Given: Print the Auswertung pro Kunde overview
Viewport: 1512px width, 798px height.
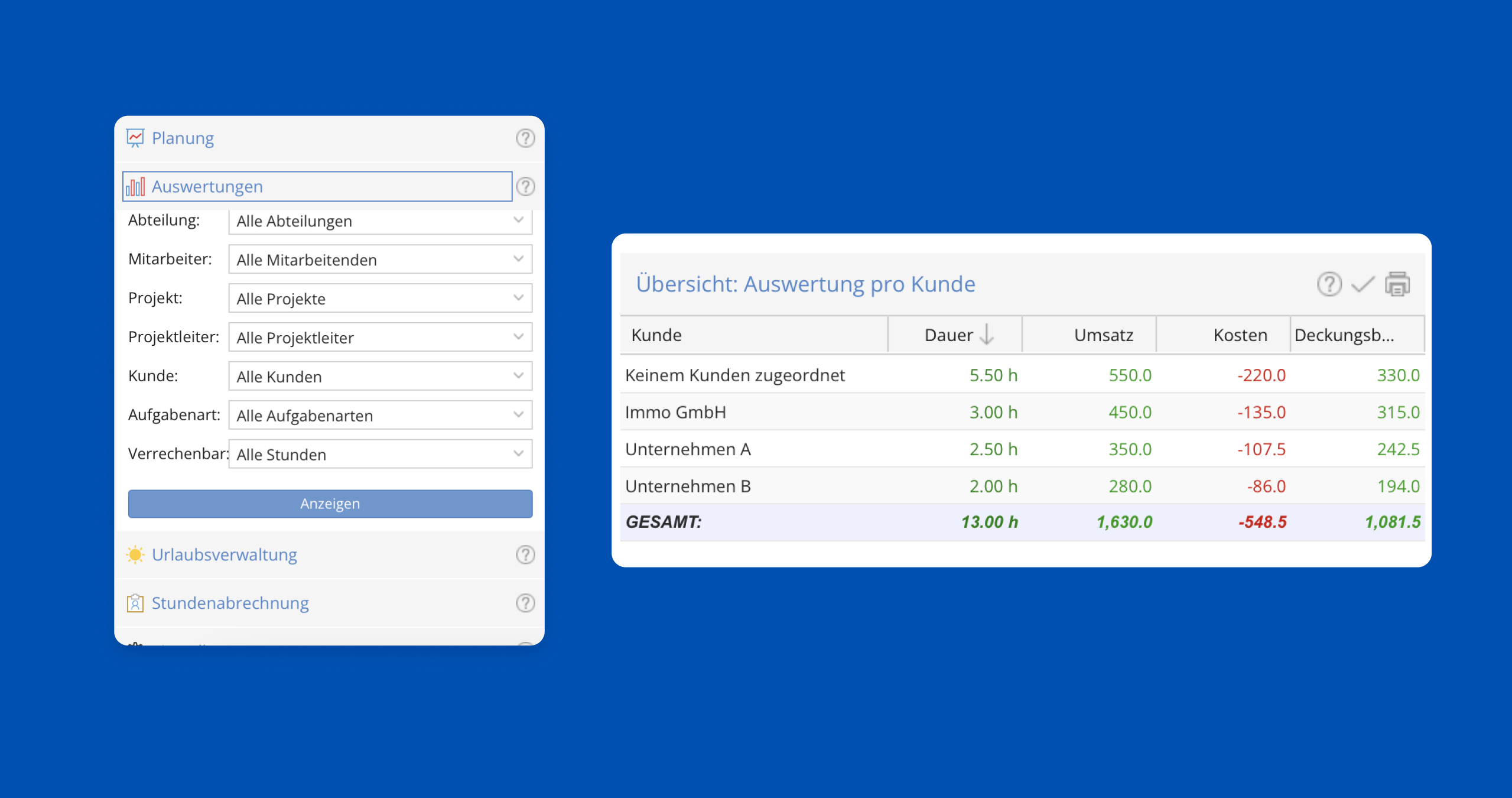Looking at the screenshot, I should [x=1397, y=284].
